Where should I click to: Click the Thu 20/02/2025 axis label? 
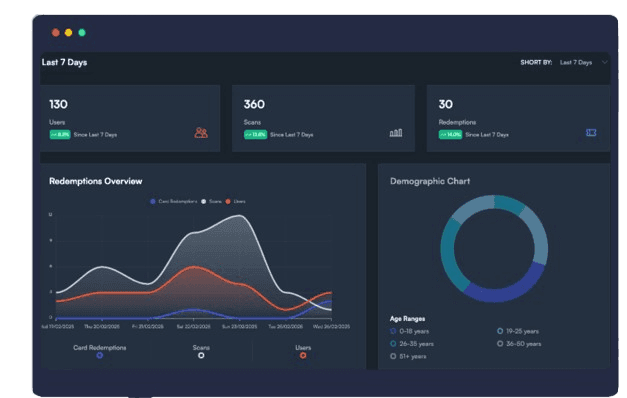[x=102, y=326]
